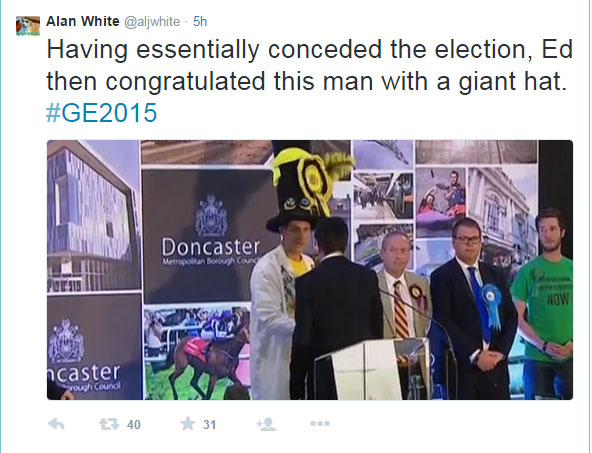Click the 5h timestamp link
The height and width of the screenshot is (453, 592).
click(x=200, y=22)
